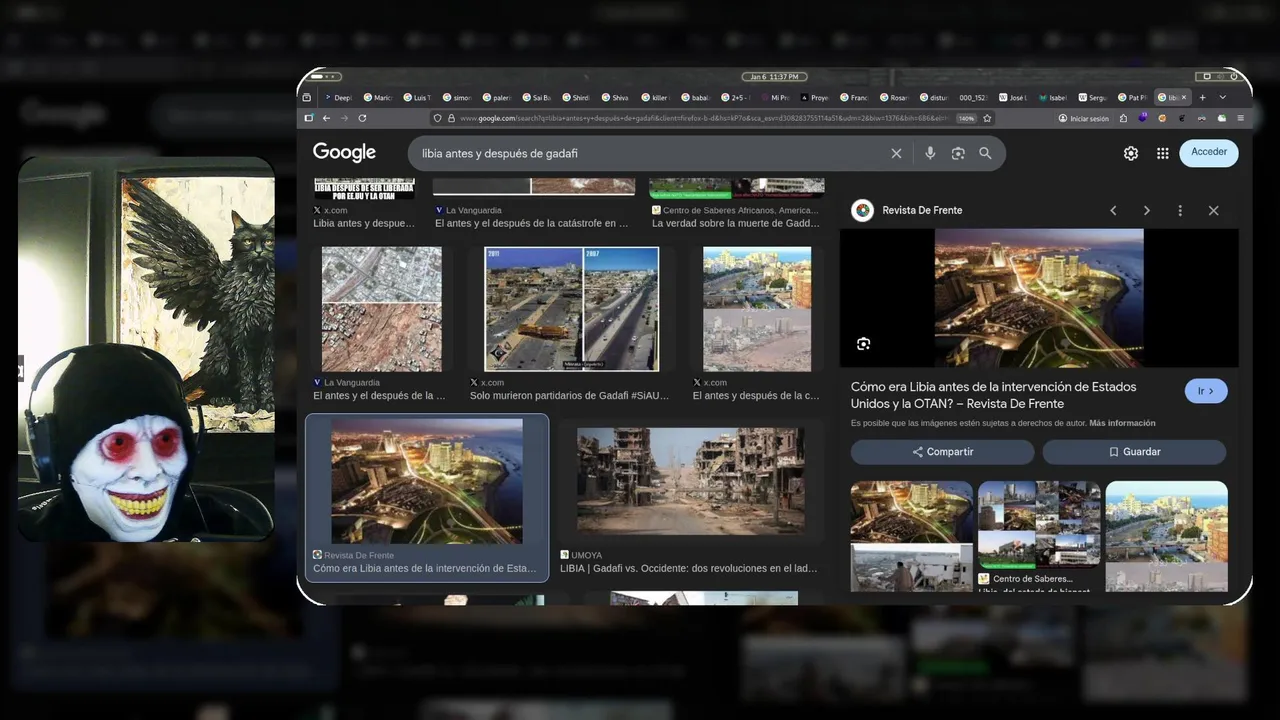Click the Acceder button
Screen dimensions: 1280x720
1209,152
